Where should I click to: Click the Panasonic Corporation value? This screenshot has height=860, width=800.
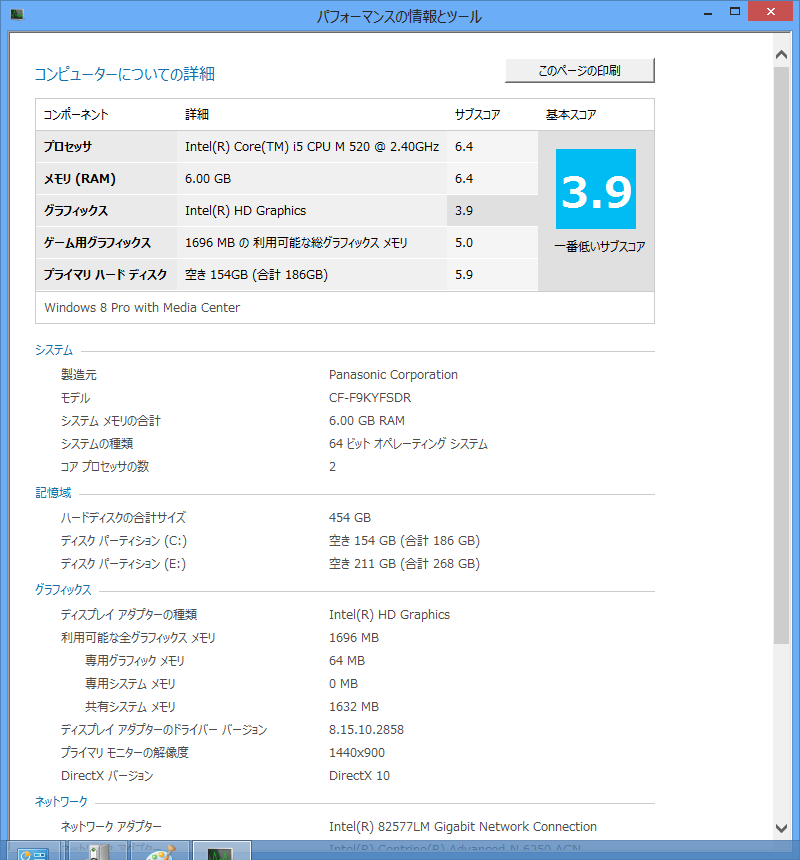393,375
